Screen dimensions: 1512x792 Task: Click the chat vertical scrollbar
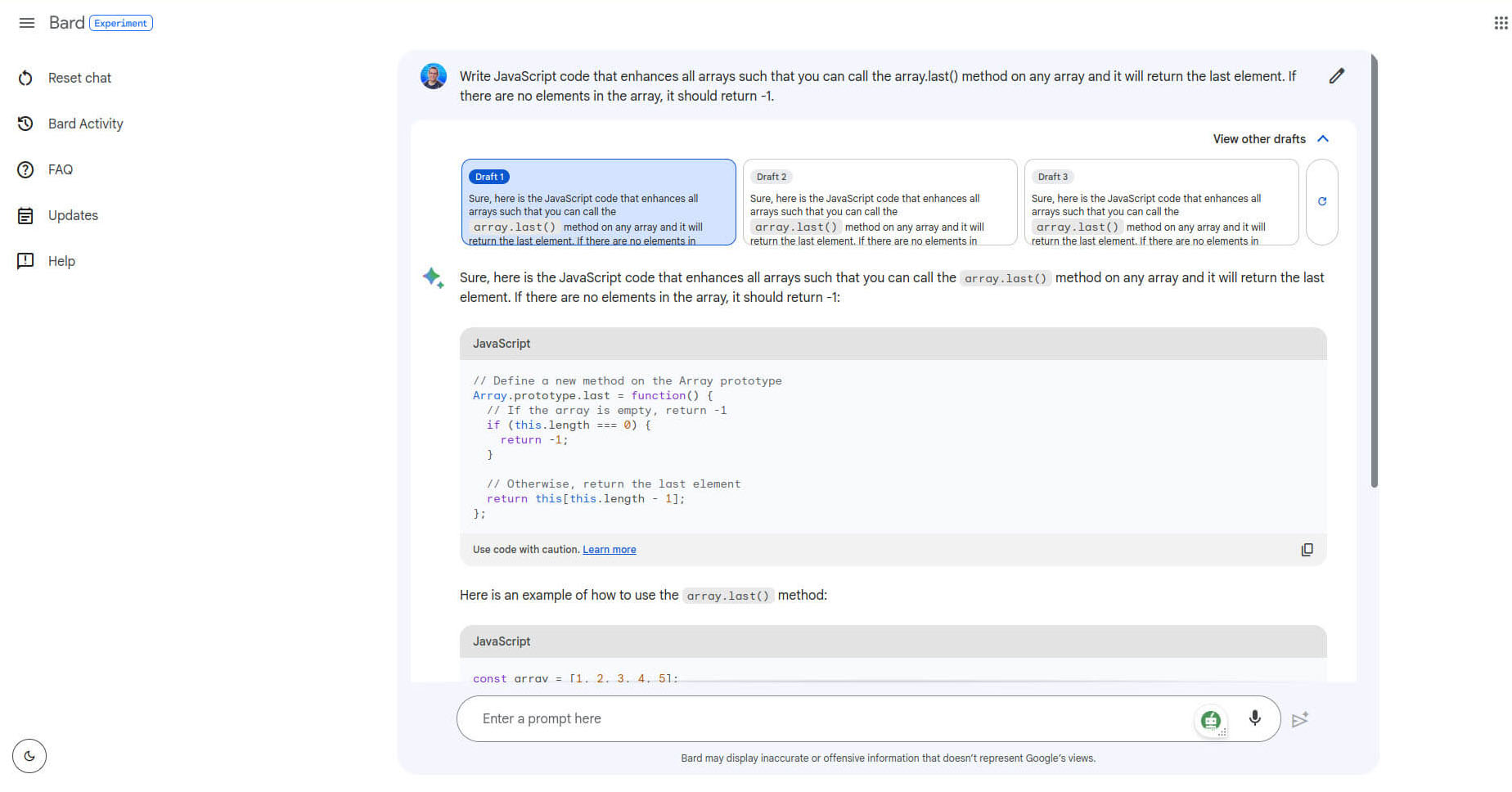pos(1375,270)
